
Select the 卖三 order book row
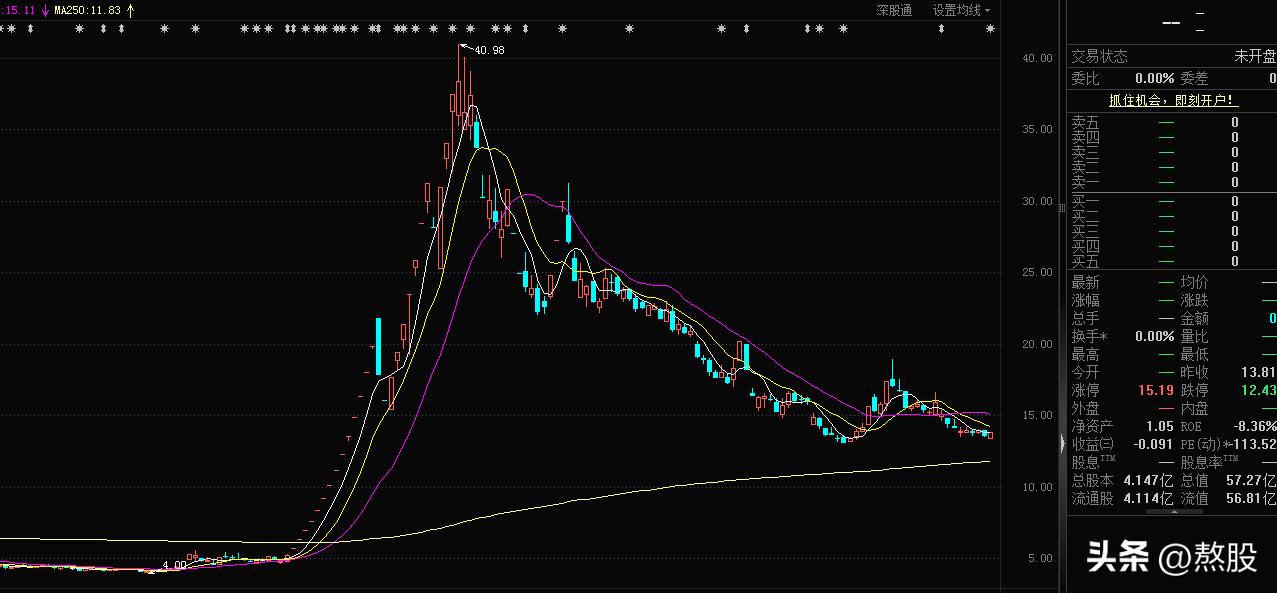pyautogui.click(x=1173, y=152)
